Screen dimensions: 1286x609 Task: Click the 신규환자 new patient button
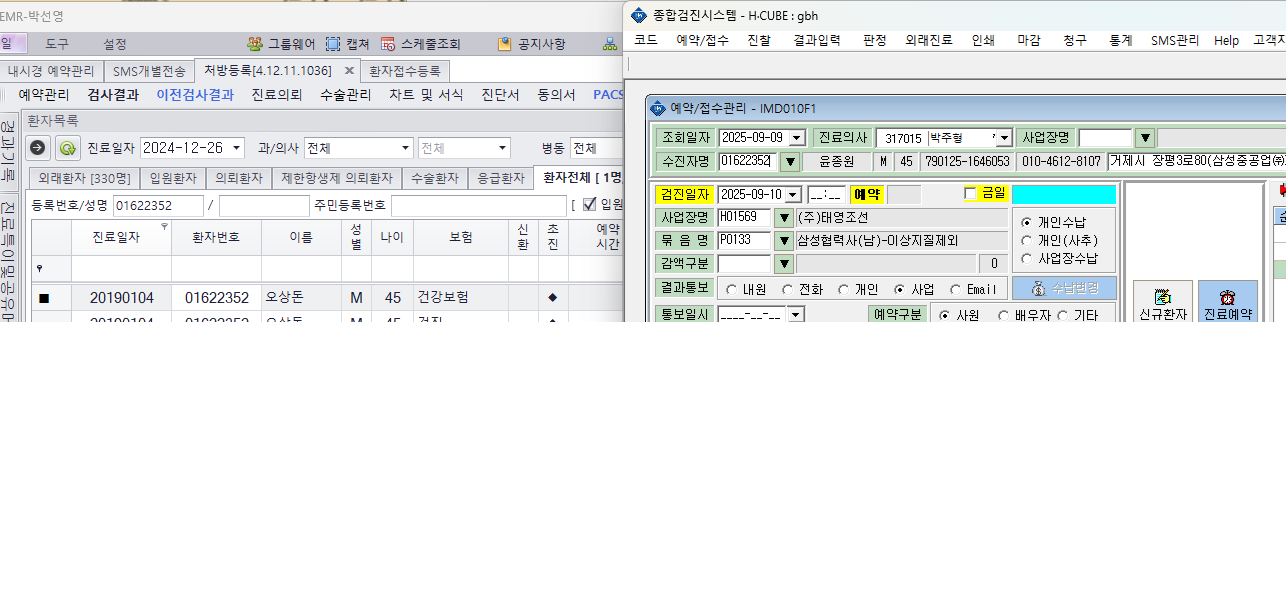click(x=1163, y=301)
